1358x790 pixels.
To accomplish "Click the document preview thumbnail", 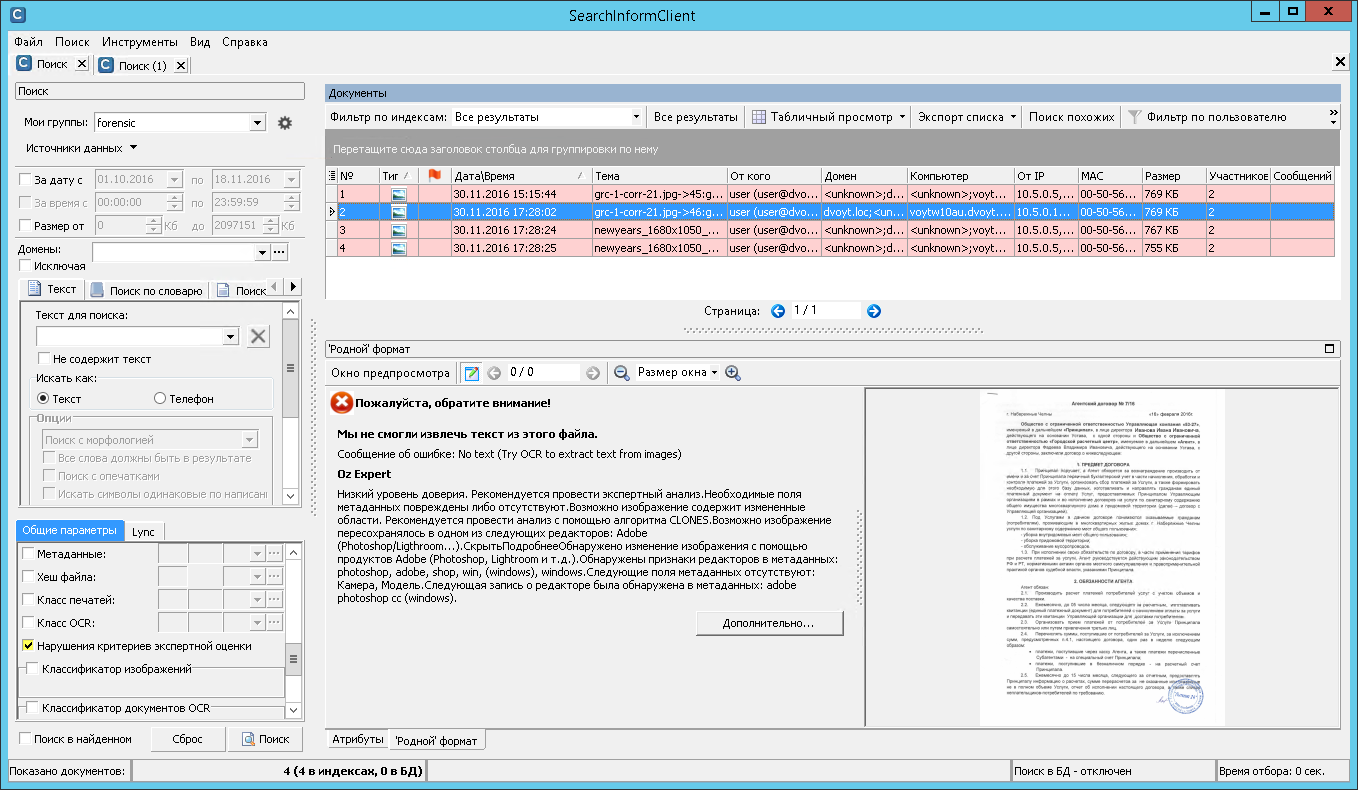I will (x=1100, y=557).
